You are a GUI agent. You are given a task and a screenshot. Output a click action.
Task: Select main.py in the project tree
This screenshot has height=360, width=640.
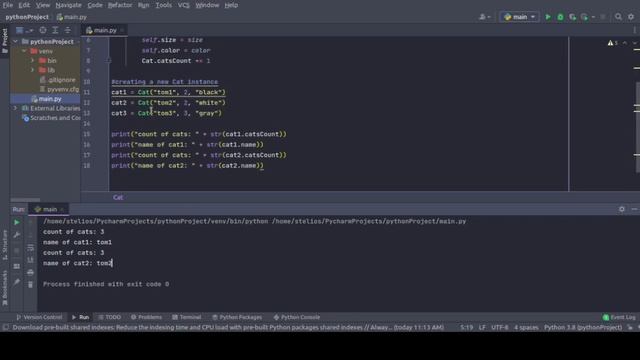coord(46,99)
